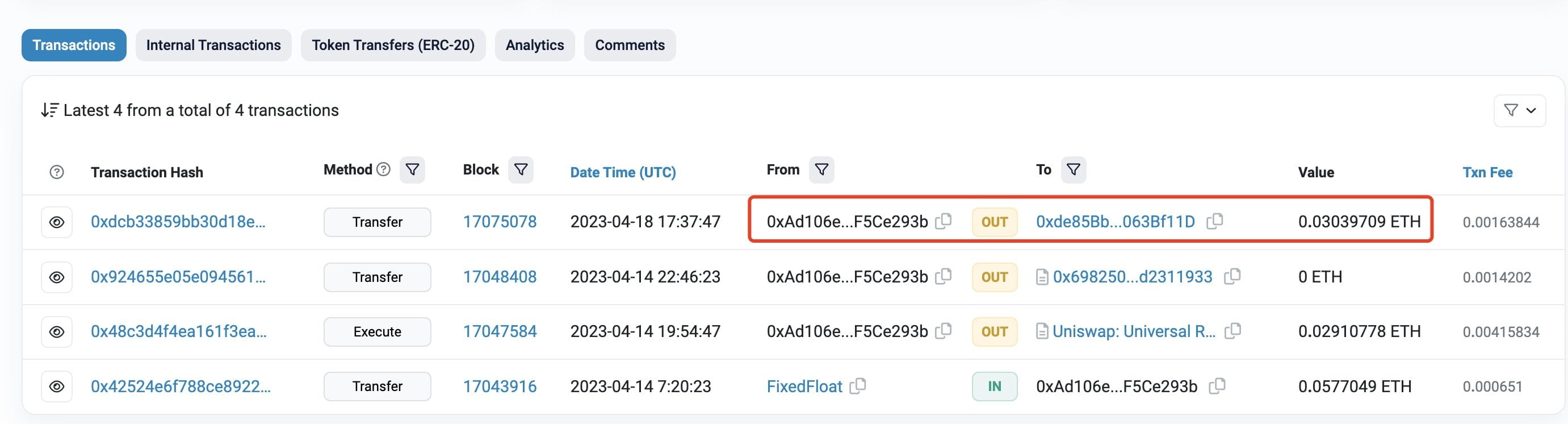
Task: Show quick view for transaction 0x42524e6f788ce8922
Action: 57,387
